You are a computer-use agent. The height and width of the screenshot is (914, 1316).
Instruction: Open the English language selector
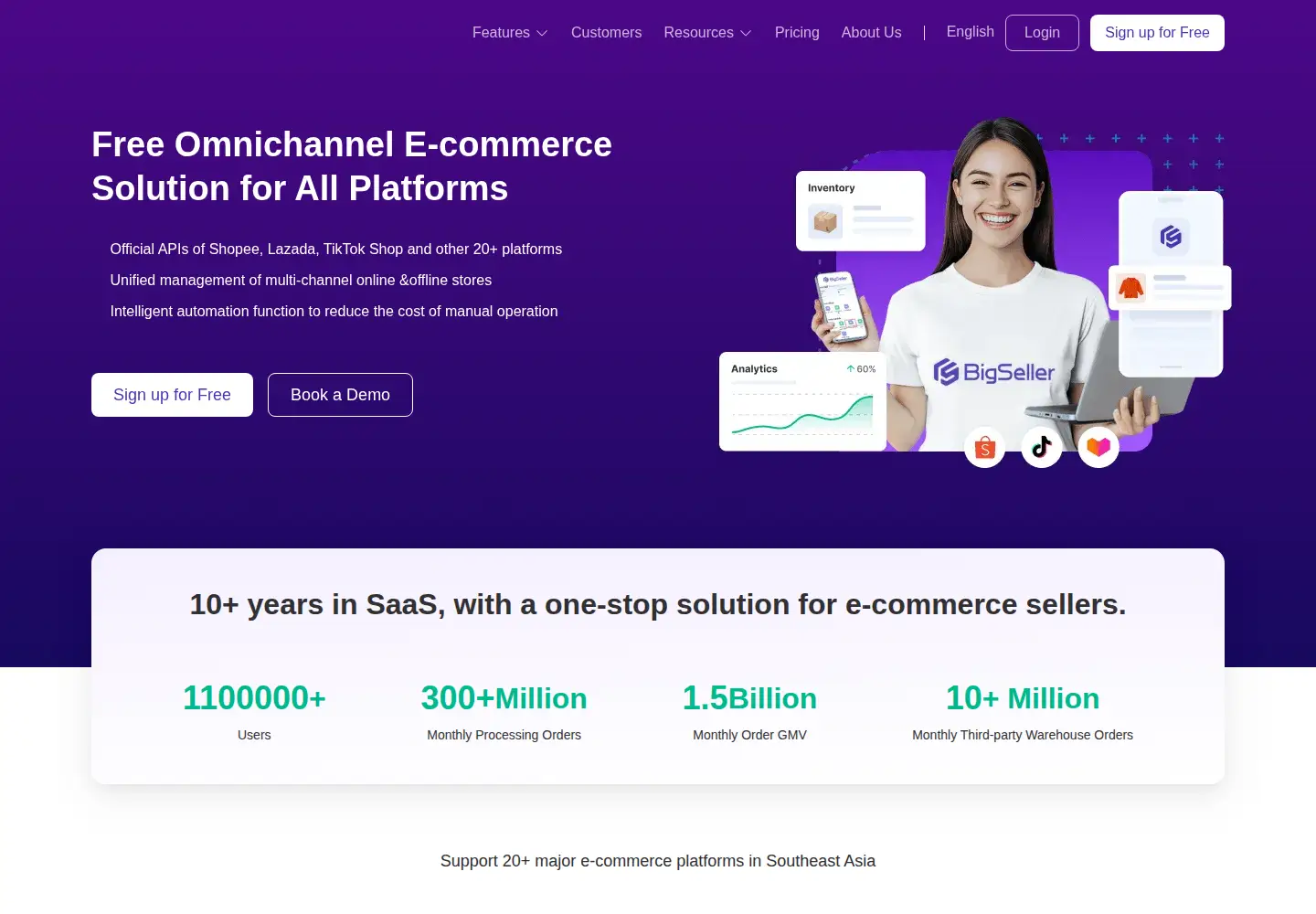click(971, 32)
